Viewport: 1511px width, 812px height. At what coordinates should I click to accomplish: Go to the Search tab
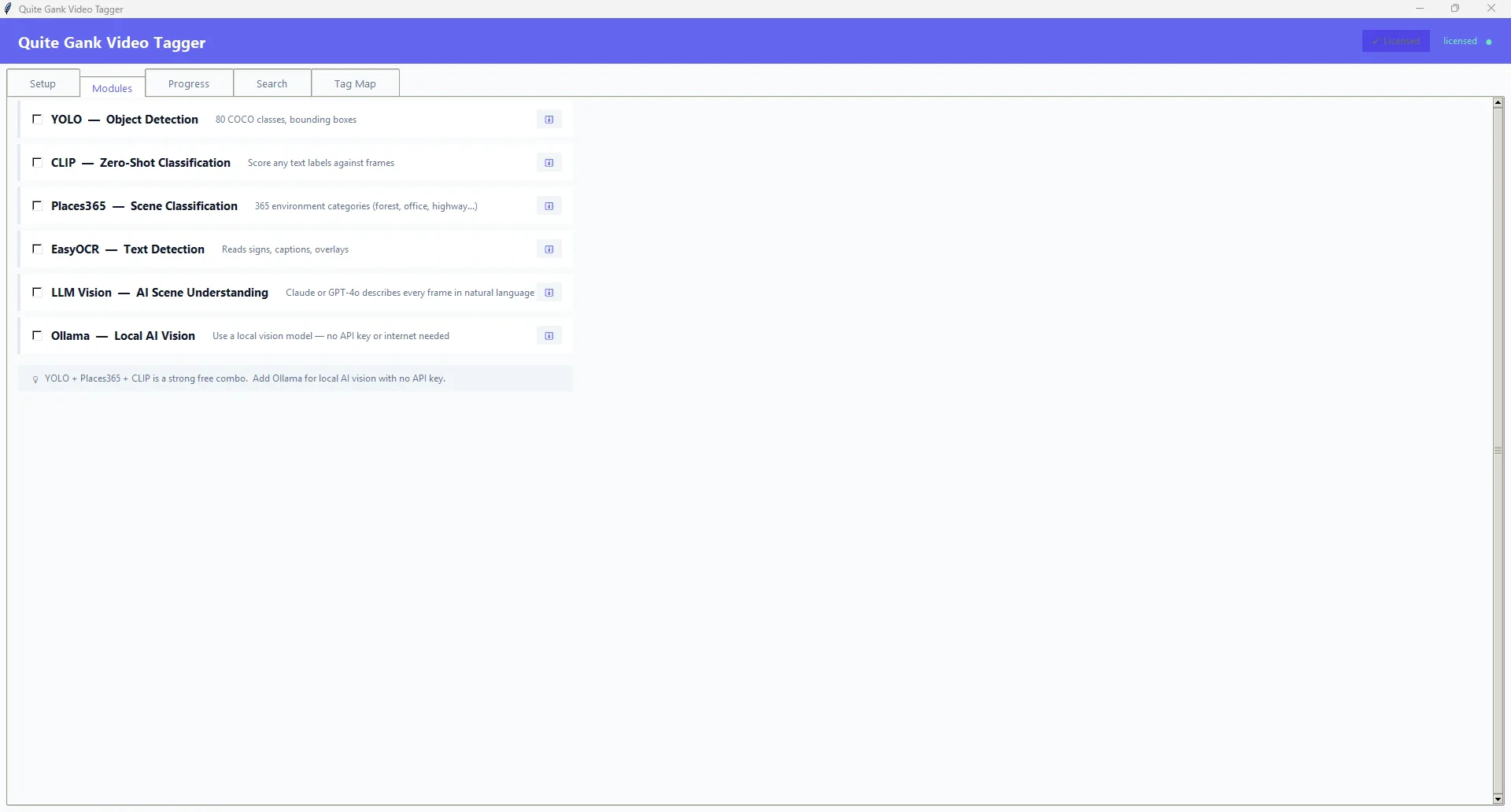(272, 83)
